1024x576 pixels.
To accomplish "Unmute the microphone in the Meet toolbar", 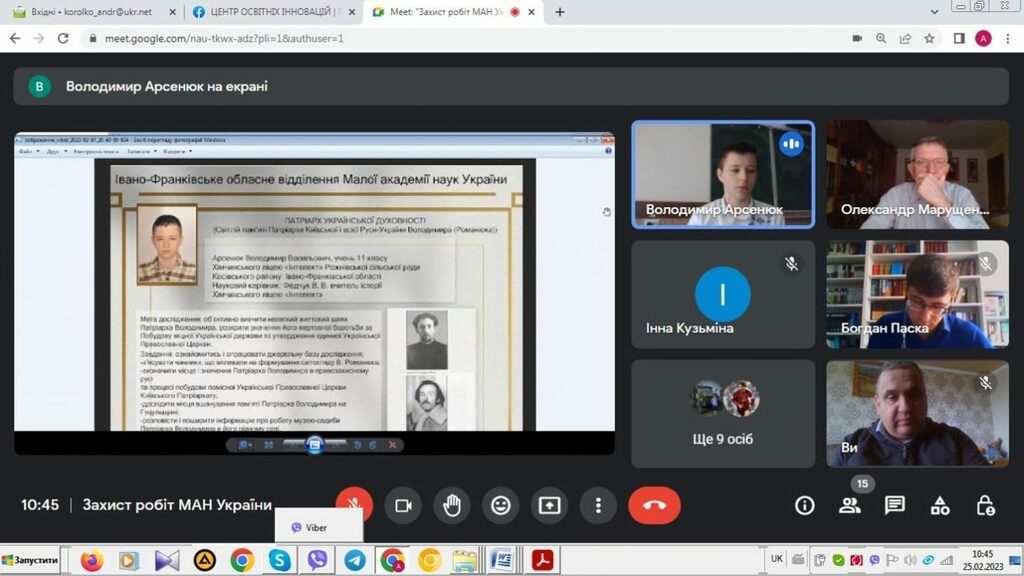I will tap(354, 505).
